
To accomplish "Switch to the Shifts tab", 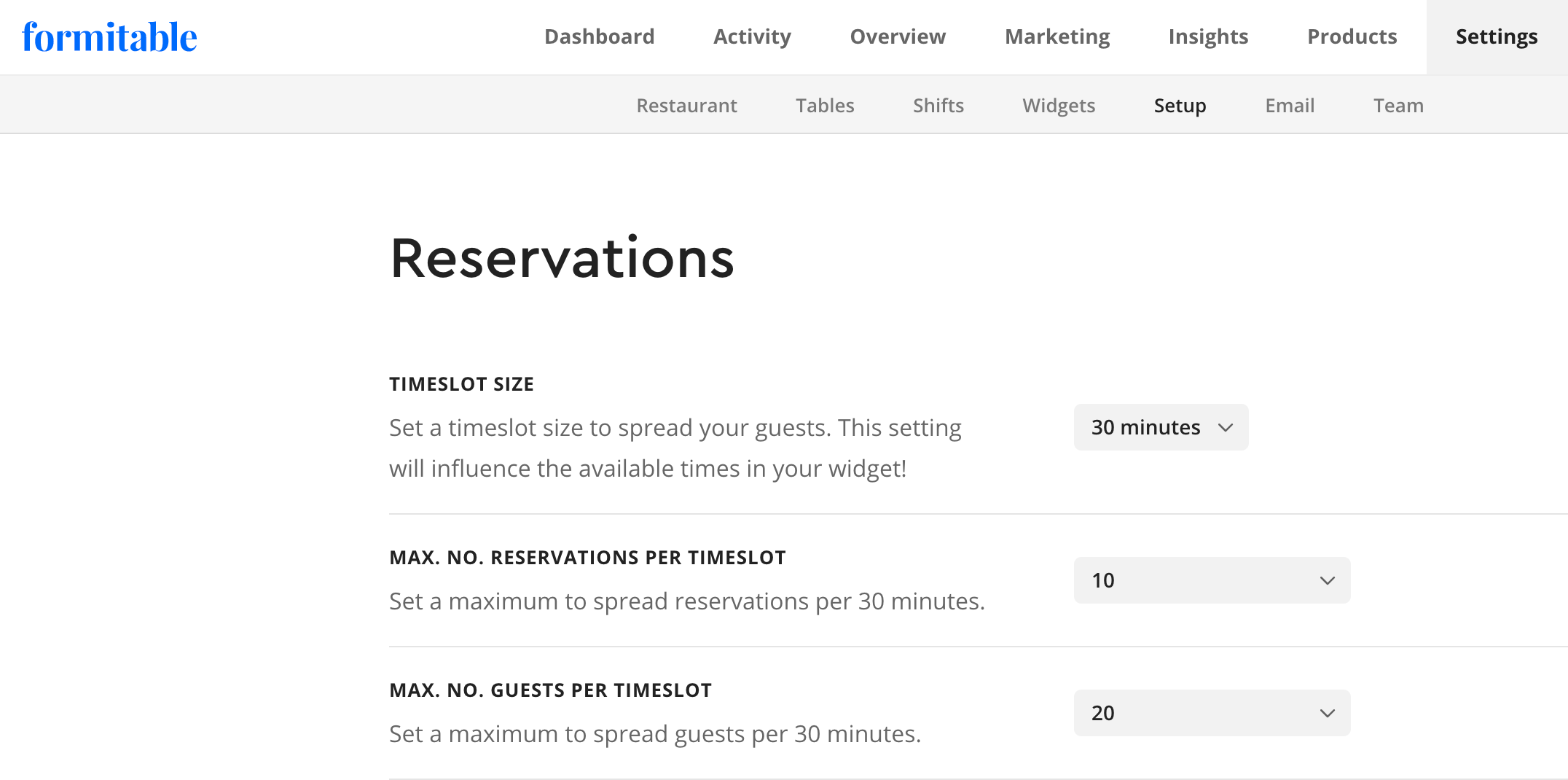I will (x=938, y=106).
